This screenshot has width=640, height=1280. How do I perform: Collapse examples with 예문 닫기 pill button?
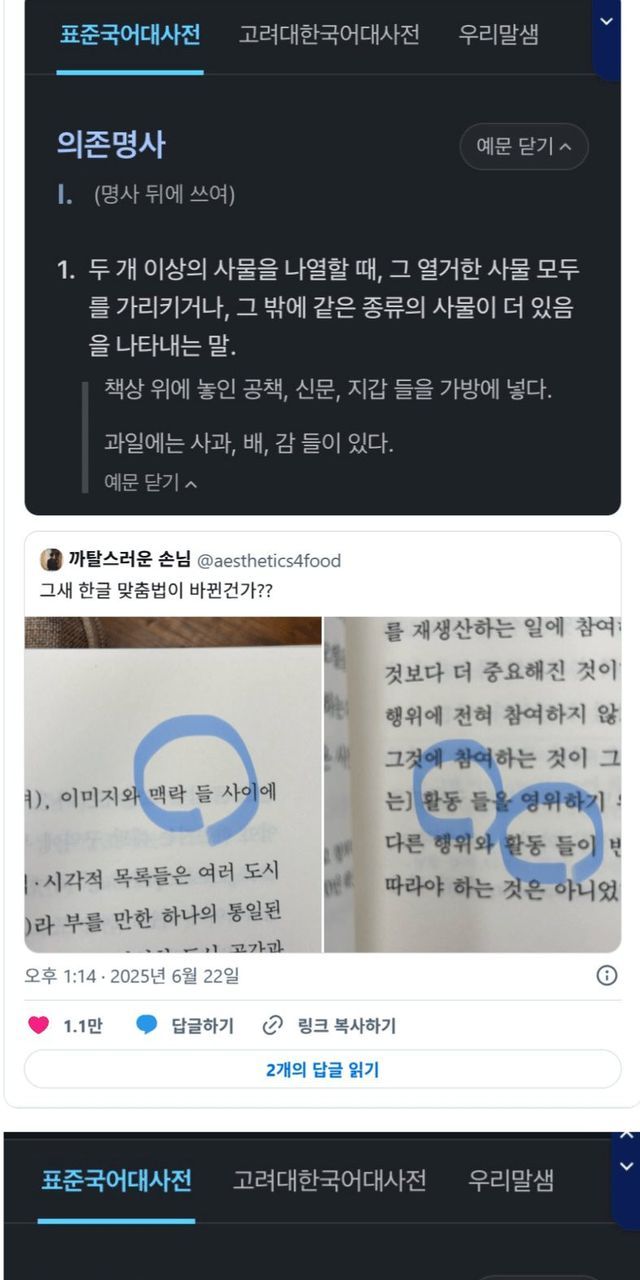point(524,146)
